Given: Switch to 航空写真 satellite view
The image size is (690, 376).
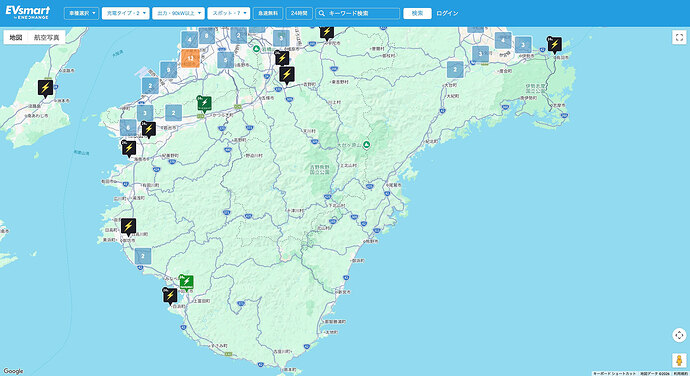Looking at the screenshot, I should coord(46,37).
